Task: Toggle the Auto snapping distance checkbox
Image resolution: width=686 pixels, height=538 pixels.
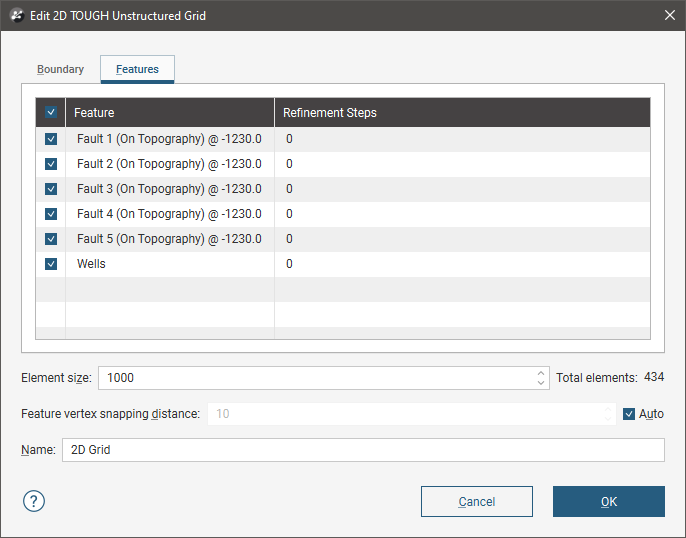Action: point(629,414)
